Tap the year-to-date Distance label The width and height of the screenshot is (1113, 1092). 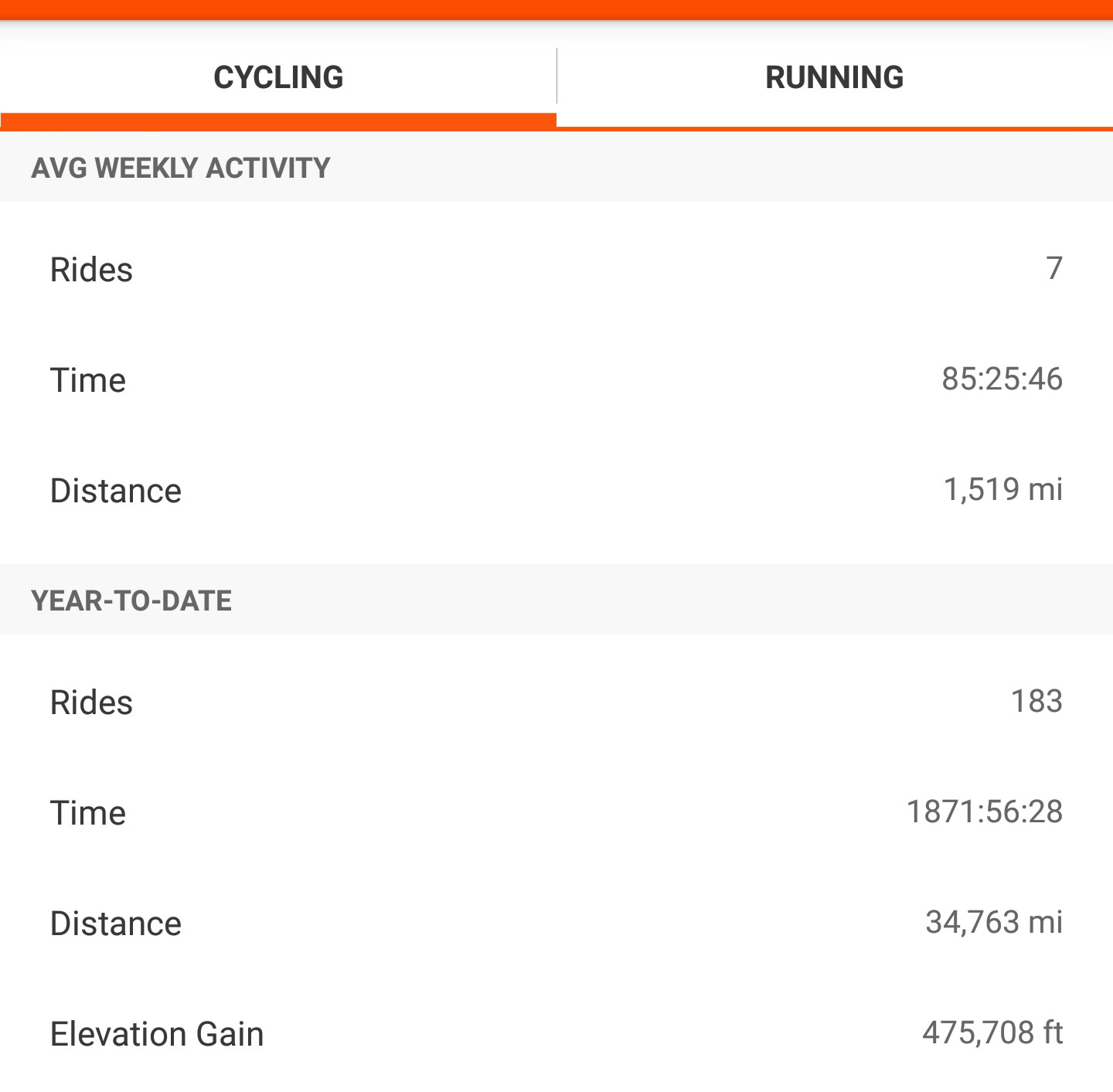(x=116, y=924)
